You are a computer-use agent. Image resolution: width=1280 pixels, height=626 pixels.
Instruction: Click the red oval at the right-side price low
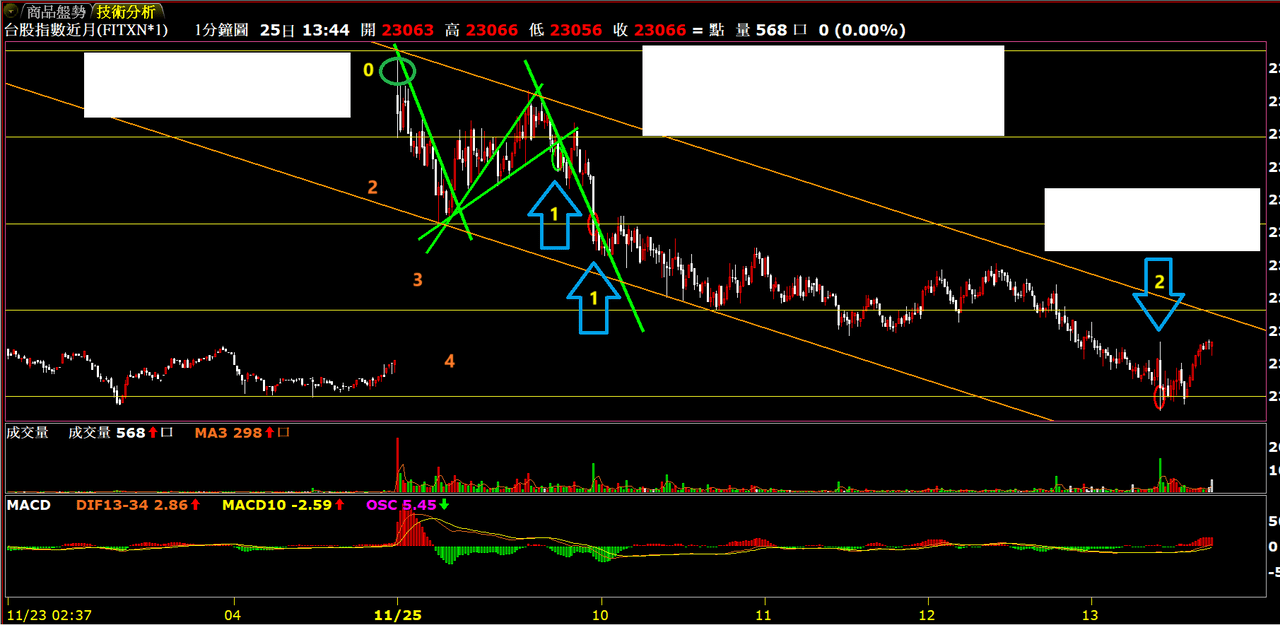tap(1160, 398)
